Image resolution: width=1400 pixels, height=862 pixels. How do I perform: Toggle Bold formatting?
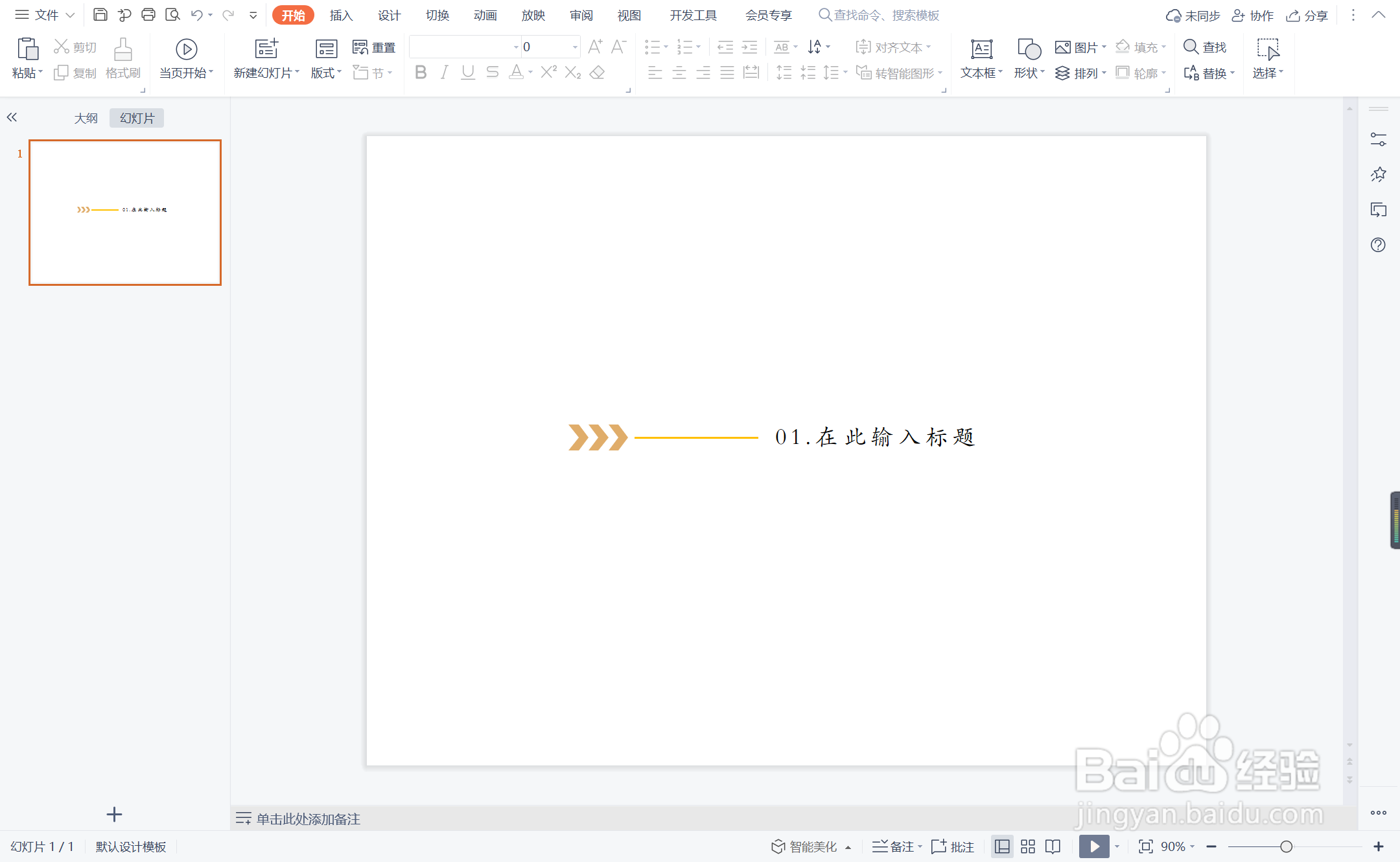[x=421, y=73]
